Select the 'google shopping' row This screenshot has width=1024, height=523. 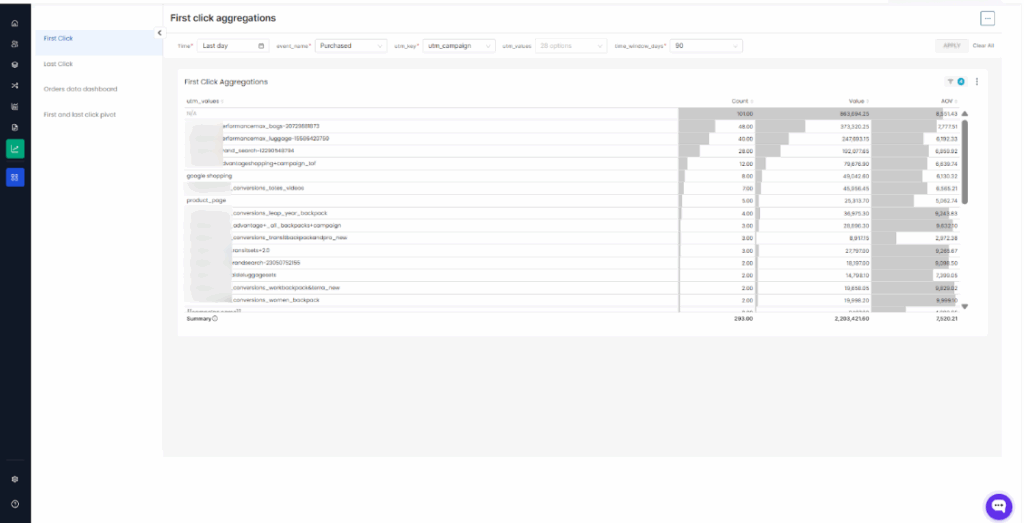(x=572, y=176)
